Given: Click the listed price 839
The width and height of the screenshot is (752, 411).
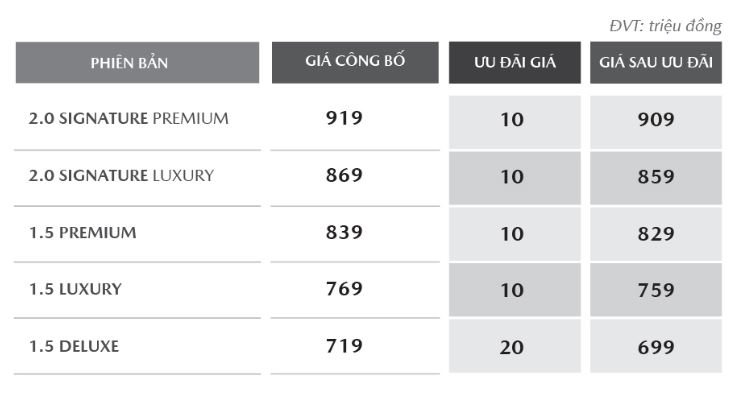Looking at the screenshot, I should click(x=344, y=232).
